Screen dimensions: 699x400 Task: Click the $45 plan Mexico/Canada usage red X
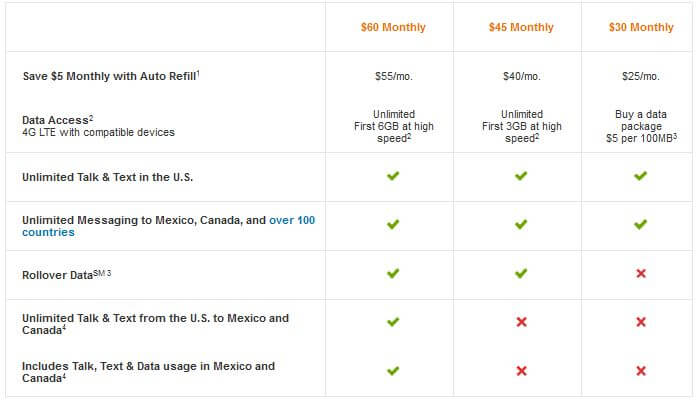(x=521, y=371)
